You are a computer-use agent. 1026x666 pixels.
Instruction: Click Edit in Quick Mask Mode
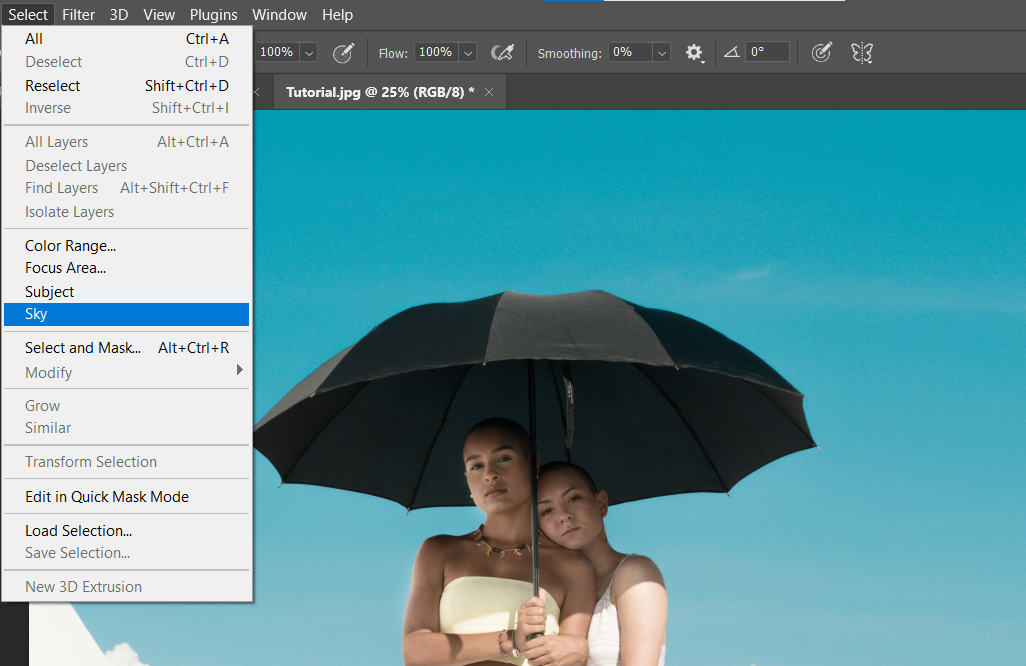point(107,497)
